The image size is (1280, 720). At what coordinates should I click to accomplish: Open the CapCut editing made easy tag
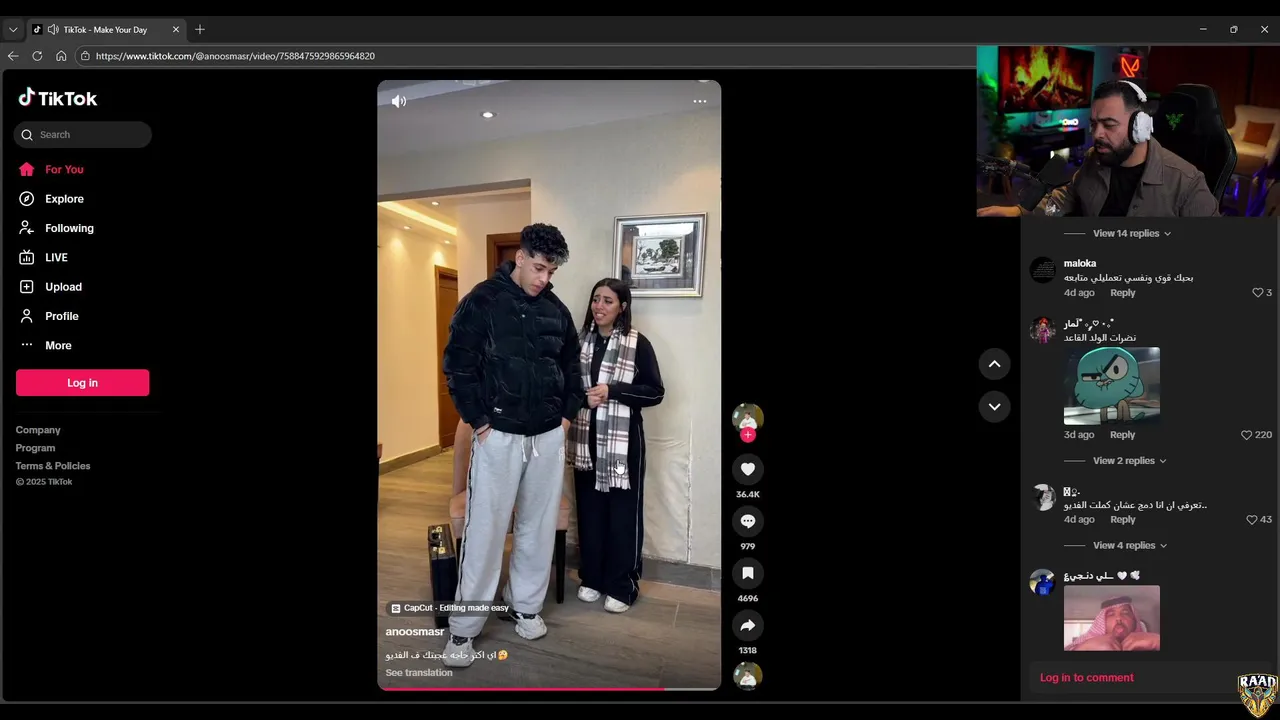pos(450,608)
